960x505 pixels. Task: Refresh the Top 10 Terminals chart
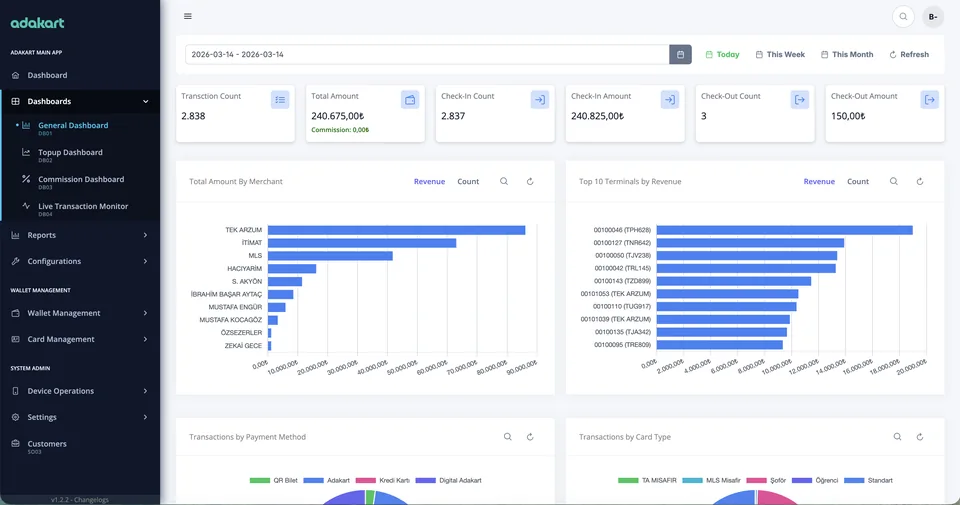pyautogui.click(x=920, y=181)
